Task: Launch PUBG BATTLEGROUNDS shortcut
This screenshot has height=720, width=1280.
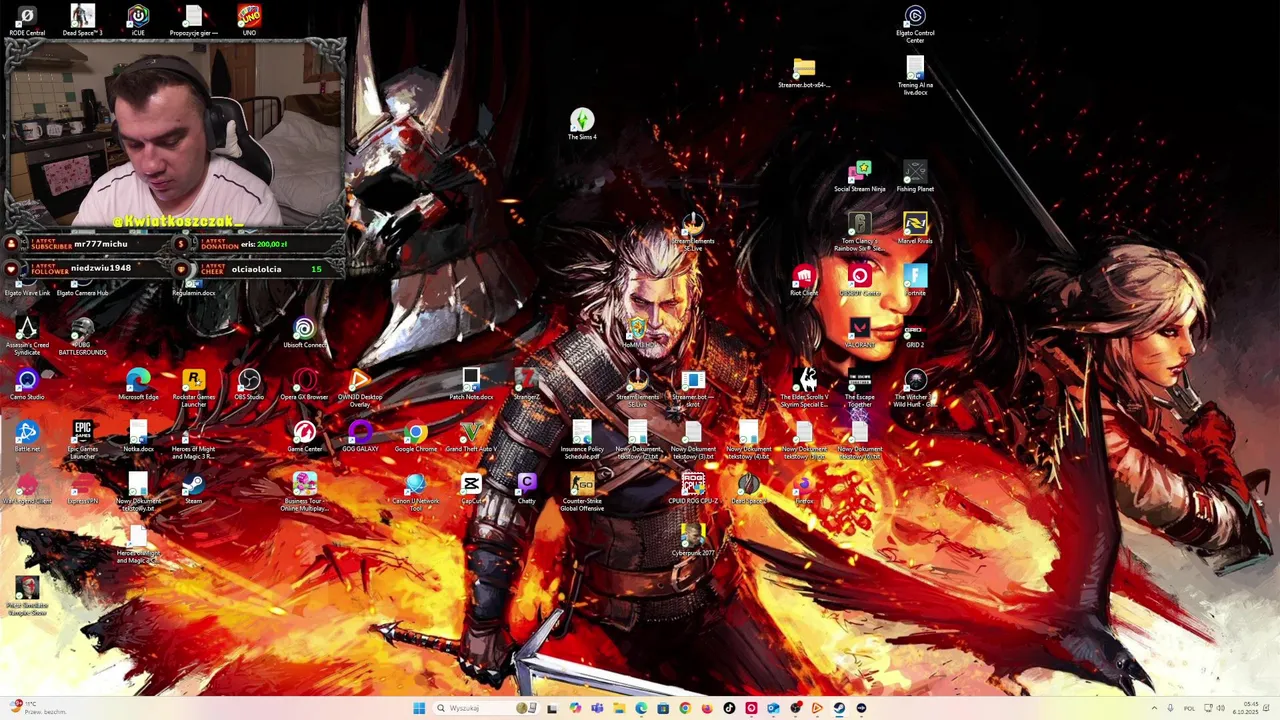Action: [82, 336]
